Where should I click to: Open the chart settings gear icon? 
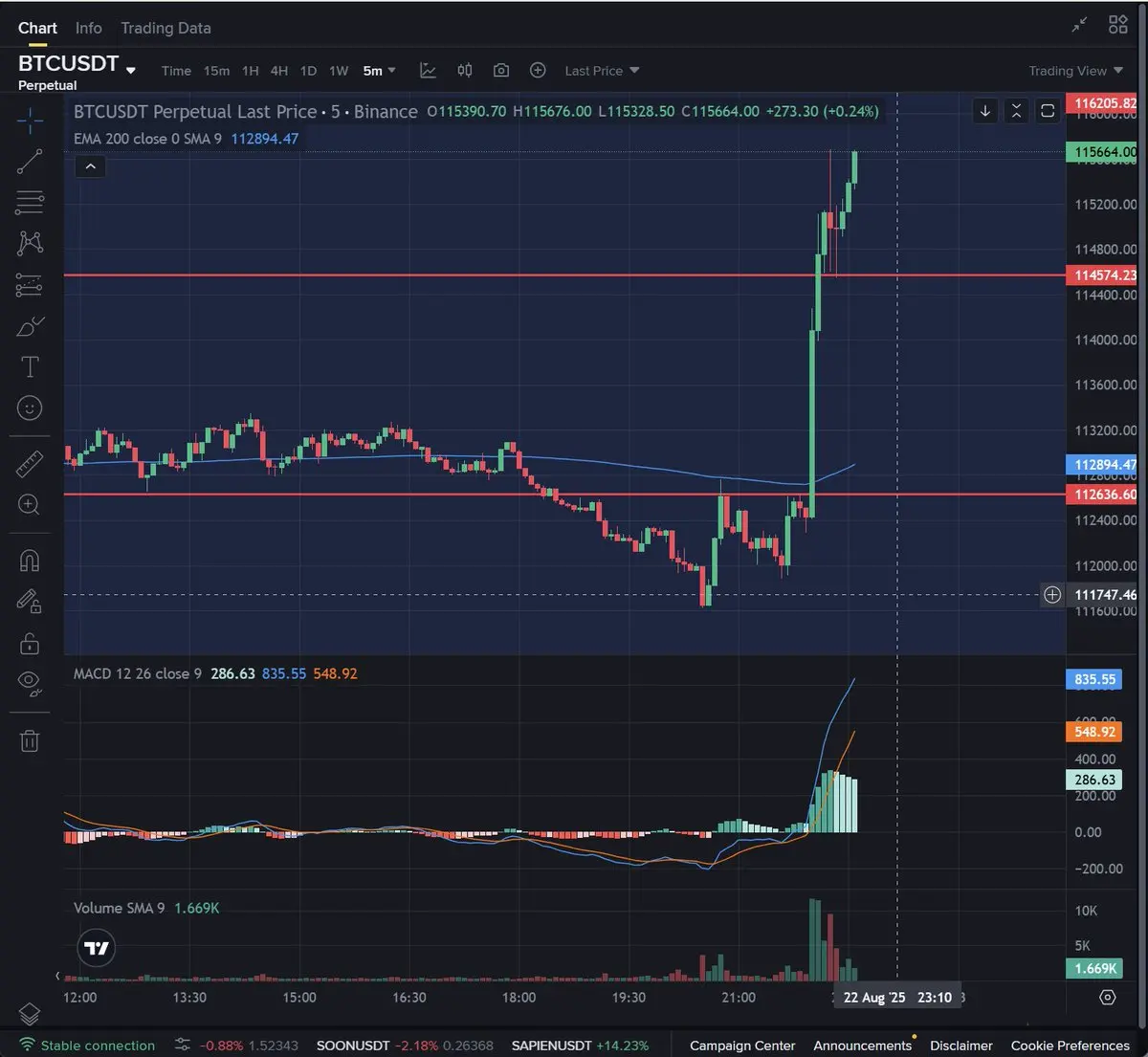tap(1108, 997)
